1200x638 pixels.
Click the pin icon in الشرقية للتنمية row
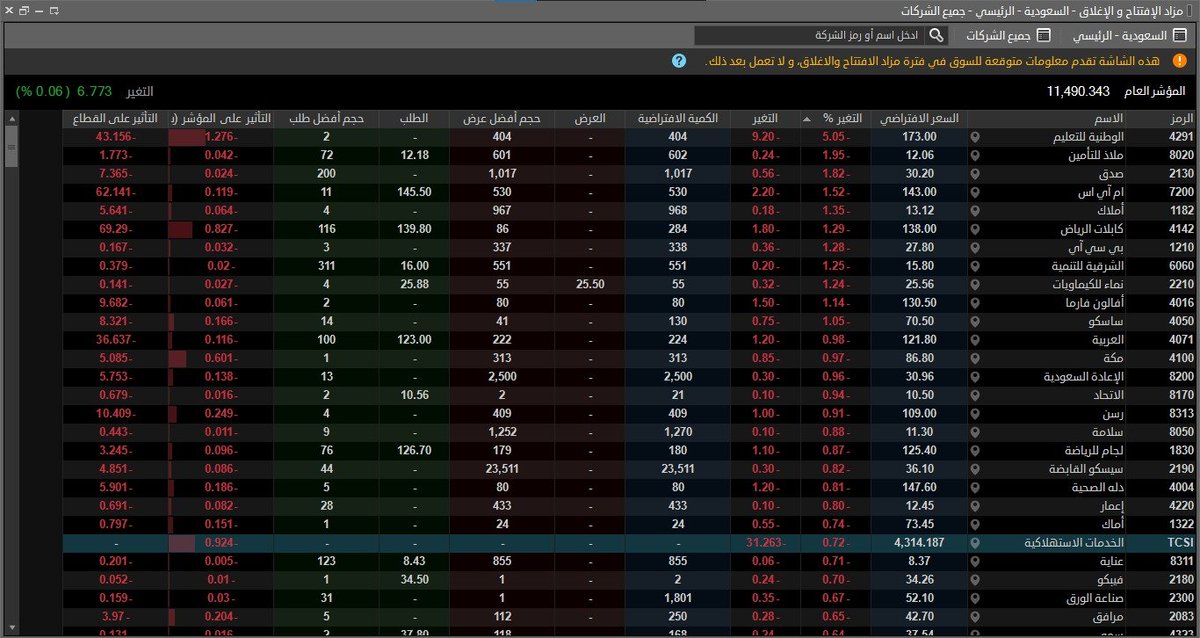(x=974, y=266)
